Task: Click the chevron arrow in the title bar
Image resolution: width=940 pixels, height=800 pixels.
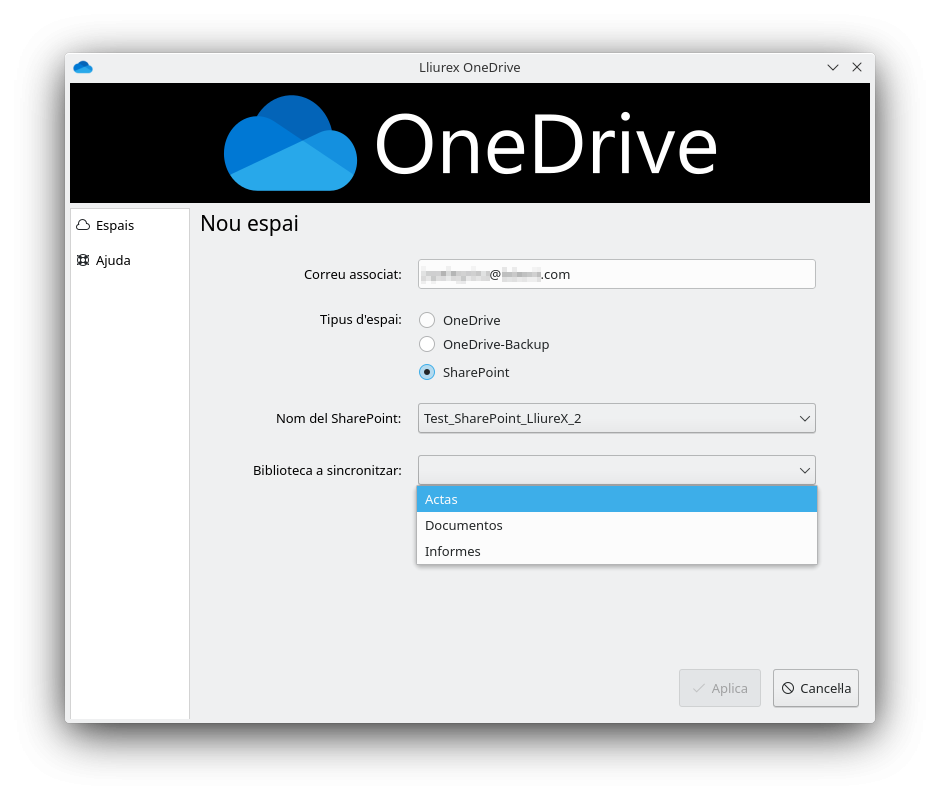Action: click(x=833, y=67)
